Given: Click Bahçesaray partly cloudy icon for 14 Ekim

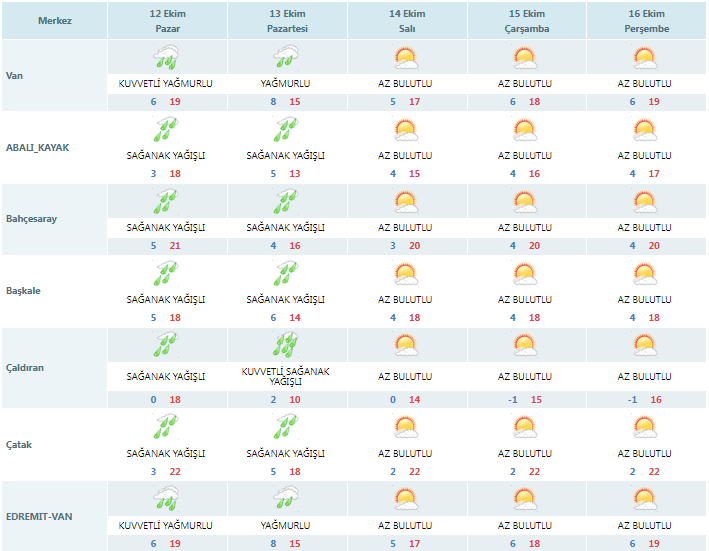Looking at the screenshot, I should (405, 202).
